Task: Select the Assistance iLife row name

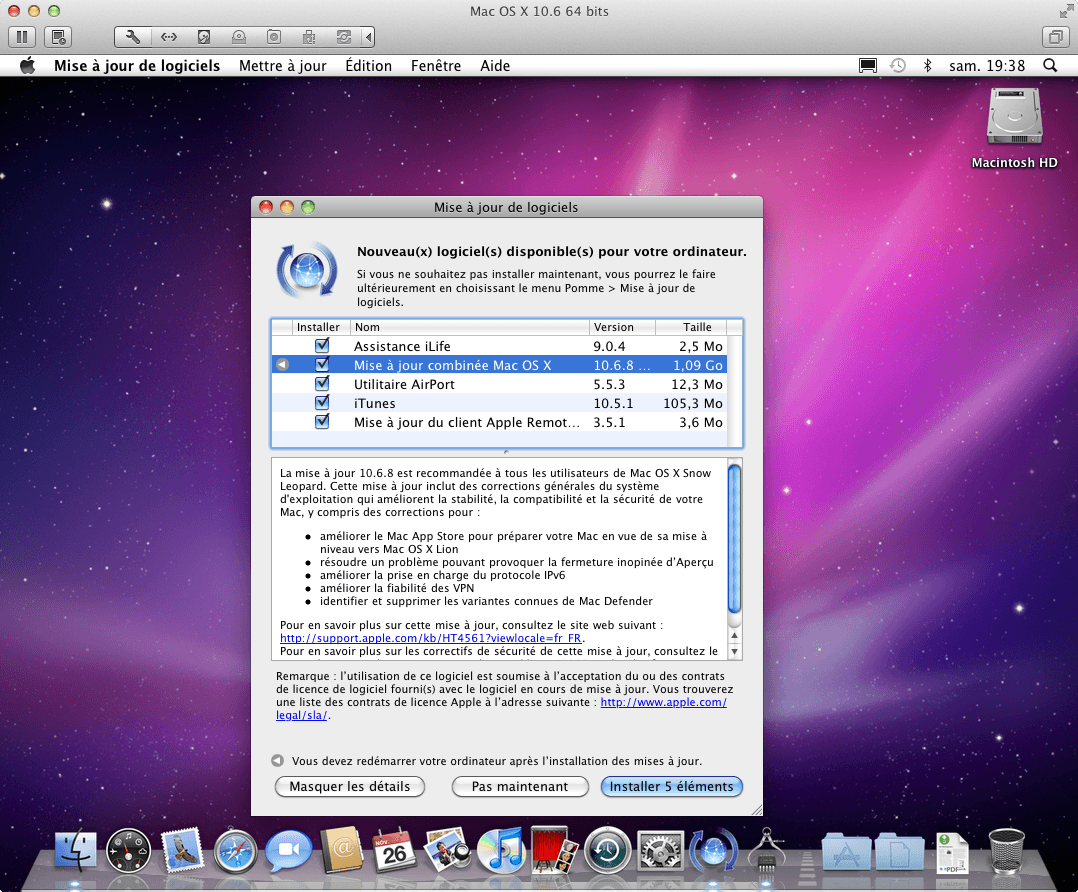Action: click(x=402, y=347)
